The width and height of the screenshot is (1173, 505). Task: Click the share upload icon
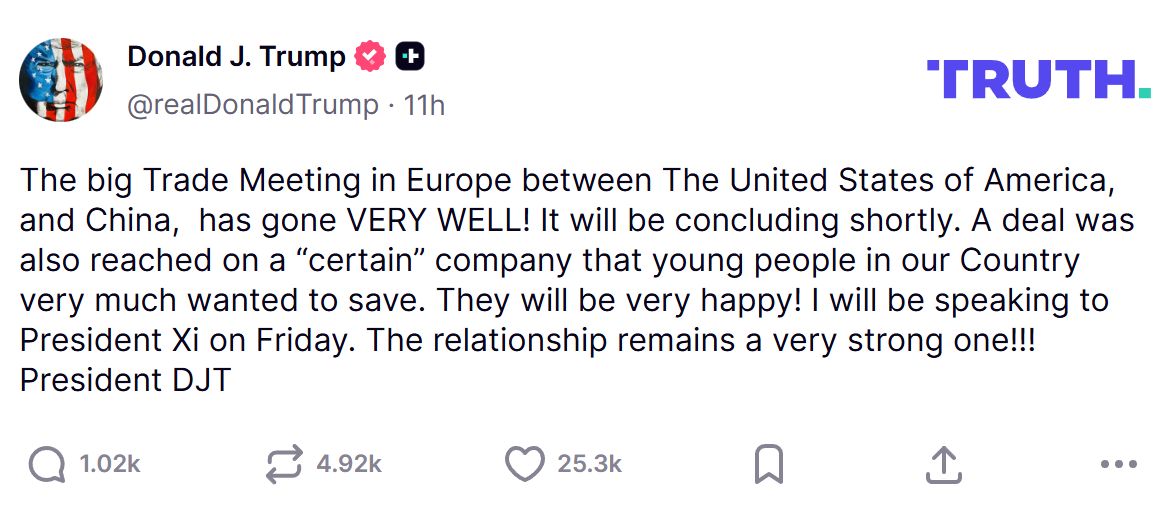pyautogui.click(x=943, y=464)
